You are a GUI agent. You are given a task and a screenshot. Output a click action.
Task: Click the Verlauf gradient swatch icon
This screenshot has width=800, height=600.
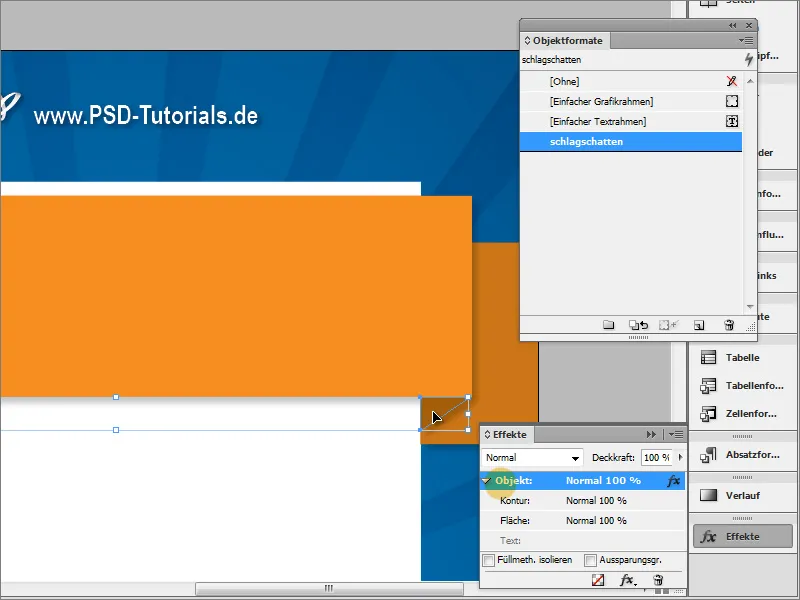[x=708, y=495]
